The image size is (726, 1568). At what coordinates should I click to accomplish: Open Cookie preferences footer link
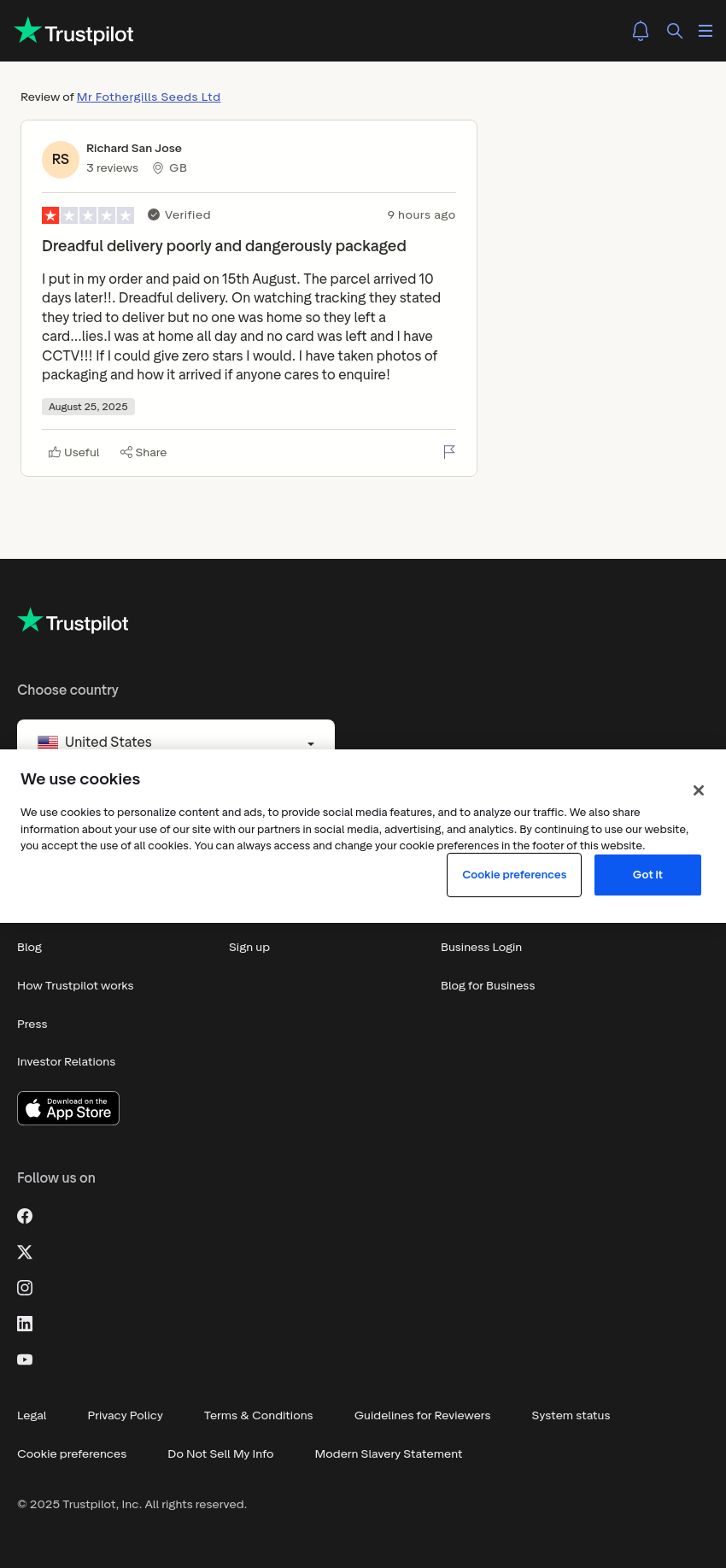tap(72, 1453)
